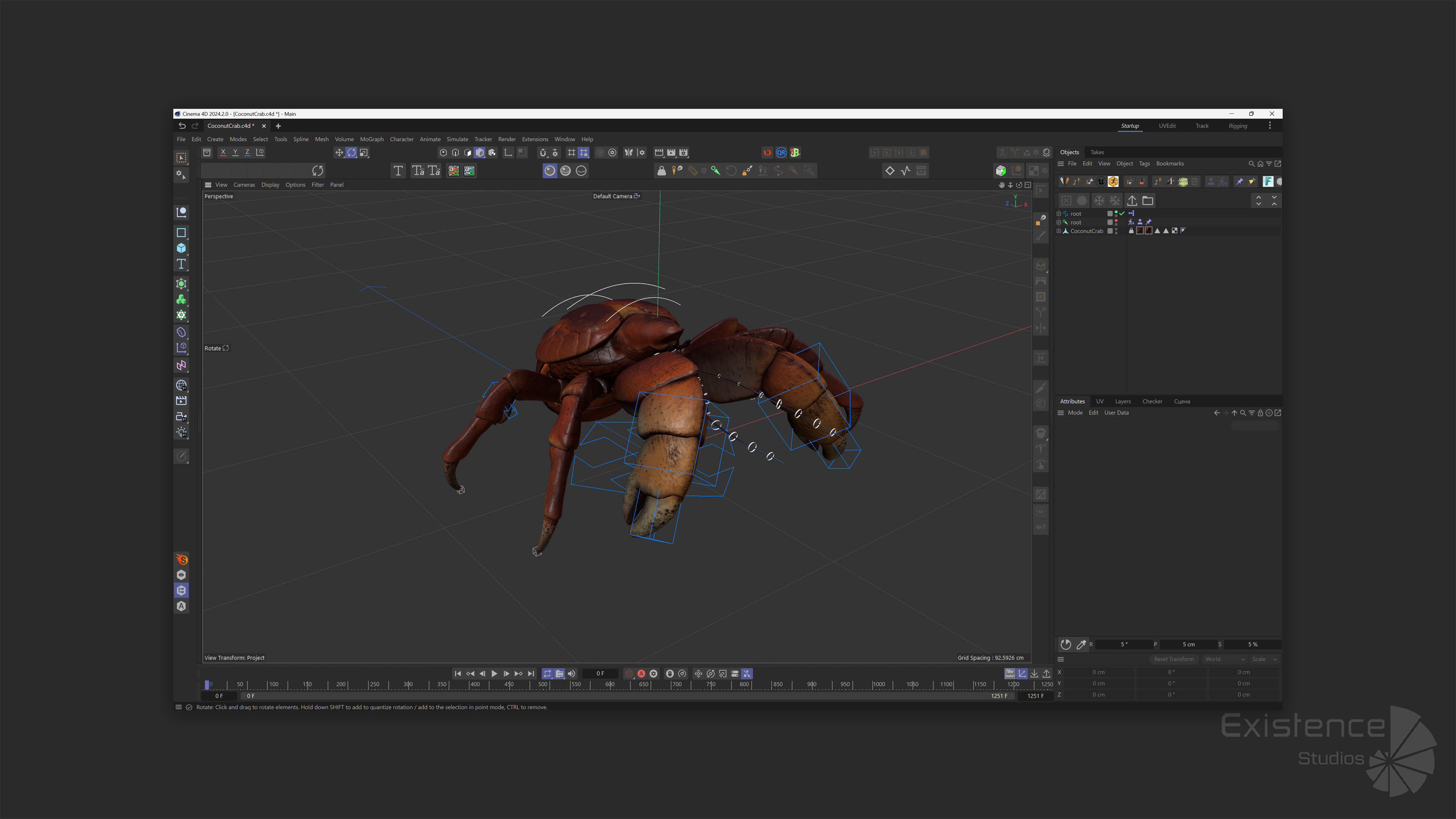Image resolution: width=1456 pixels, height=819 pixels.
Task: Open User Data in Attributes manager
Action: click(x=1116, y=413)
